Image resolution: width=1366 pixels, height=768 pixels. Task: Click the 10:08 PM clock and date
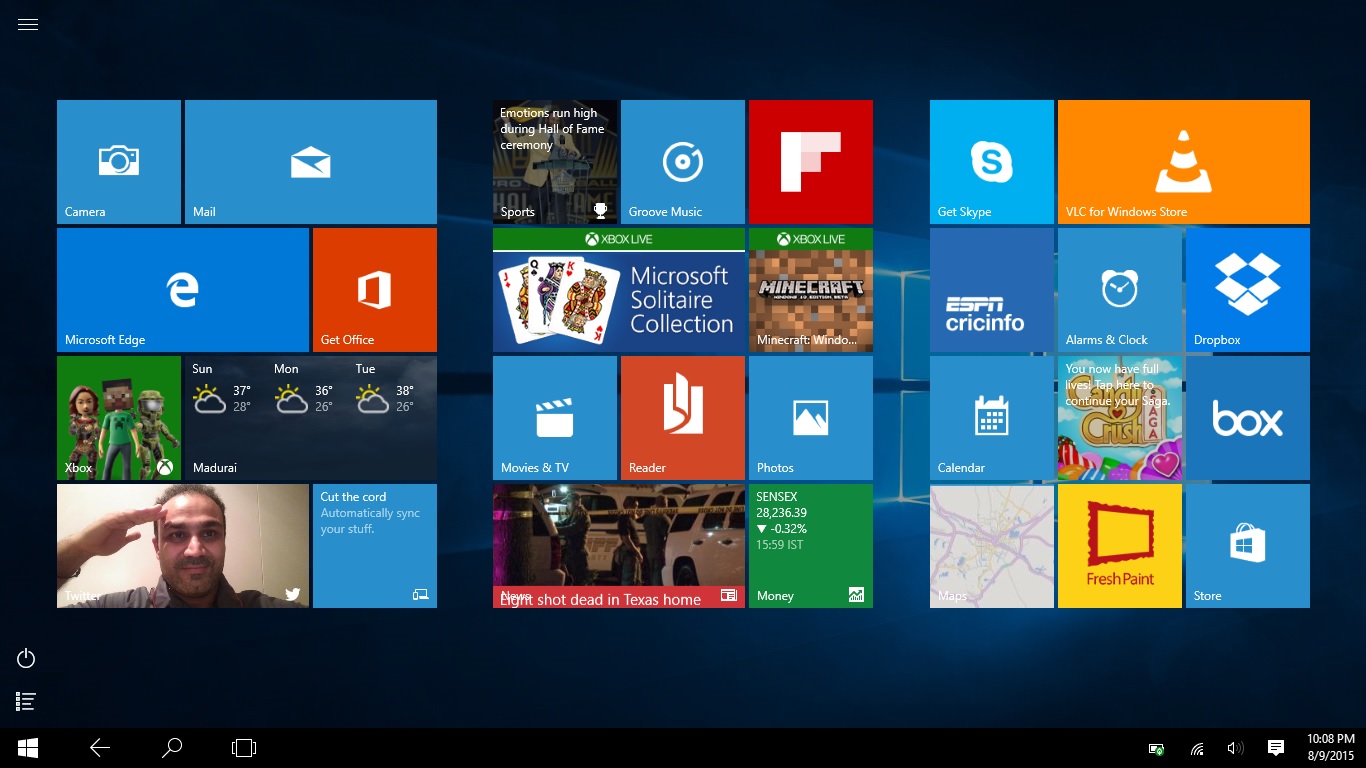(1330, 748)
